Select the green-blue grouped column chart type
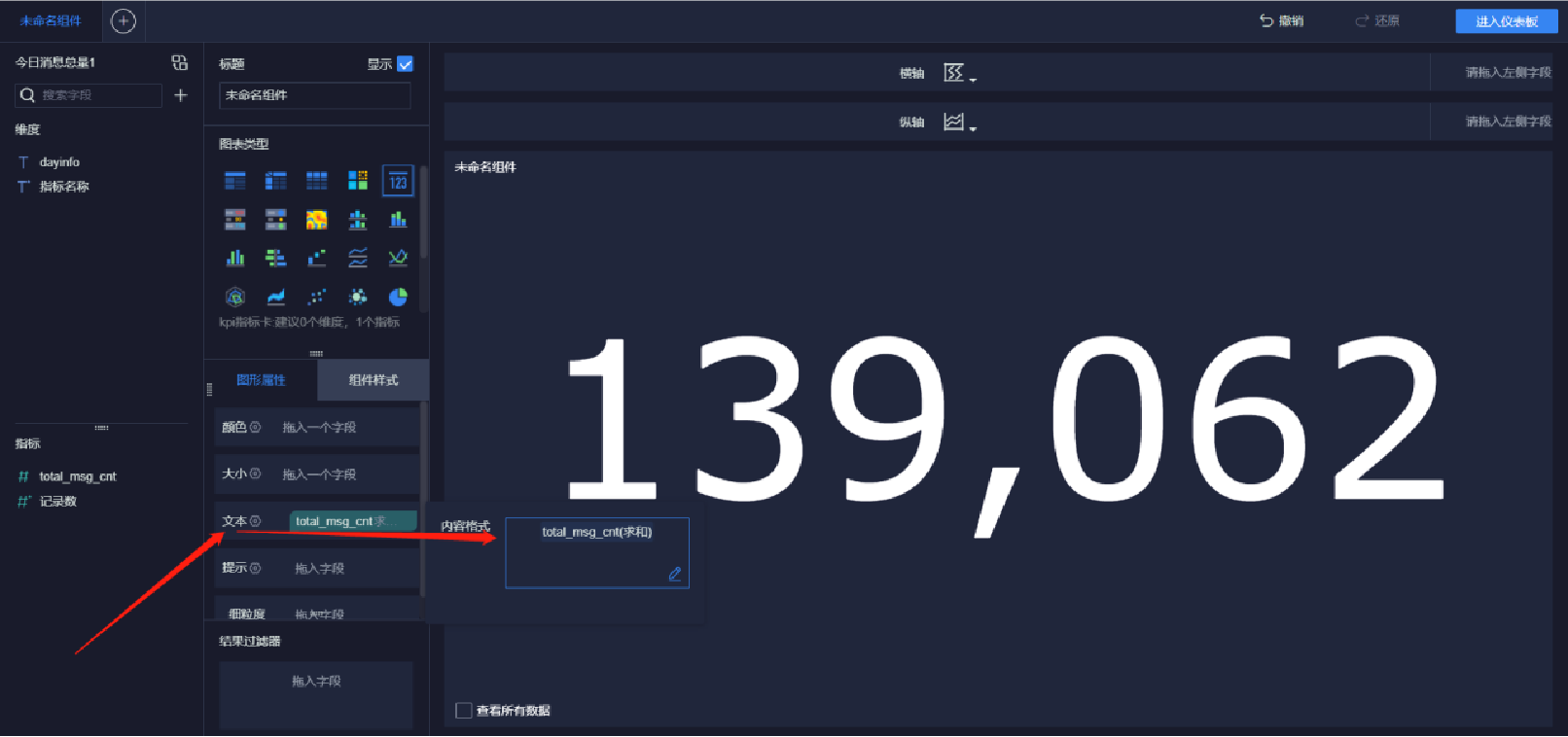 pos(235,258)
